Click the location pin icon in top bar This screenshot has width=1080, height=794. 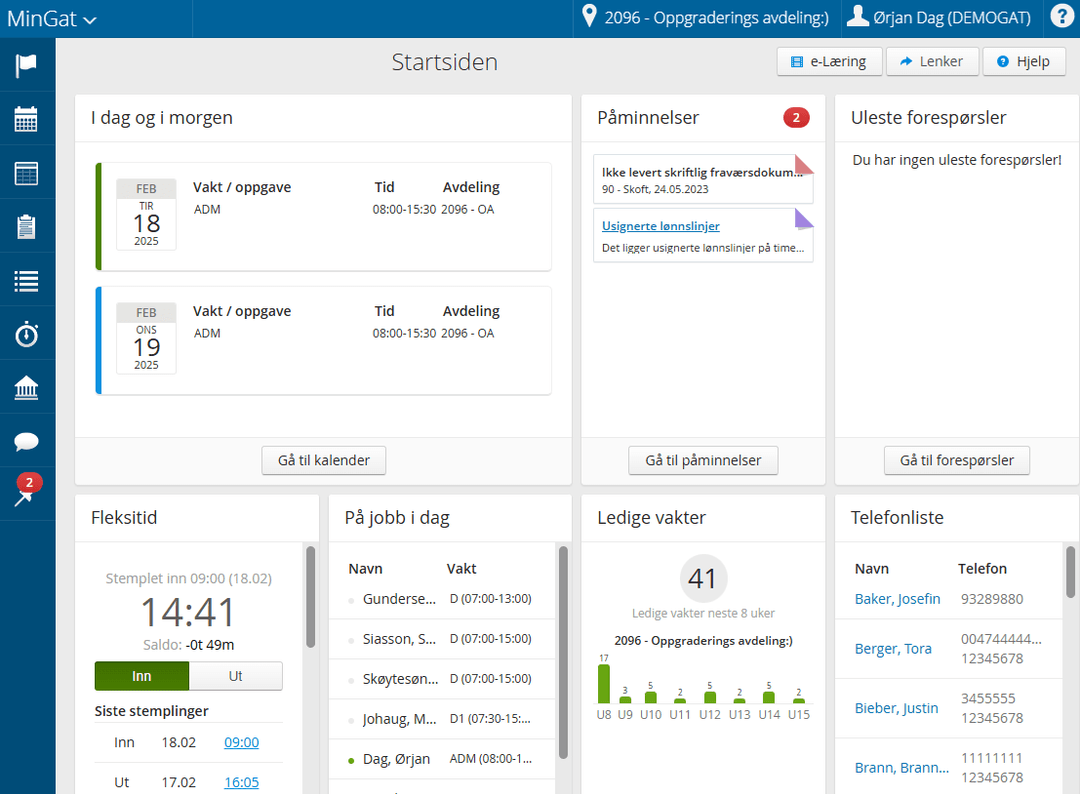pyautogui.click(x=589, y=17)
